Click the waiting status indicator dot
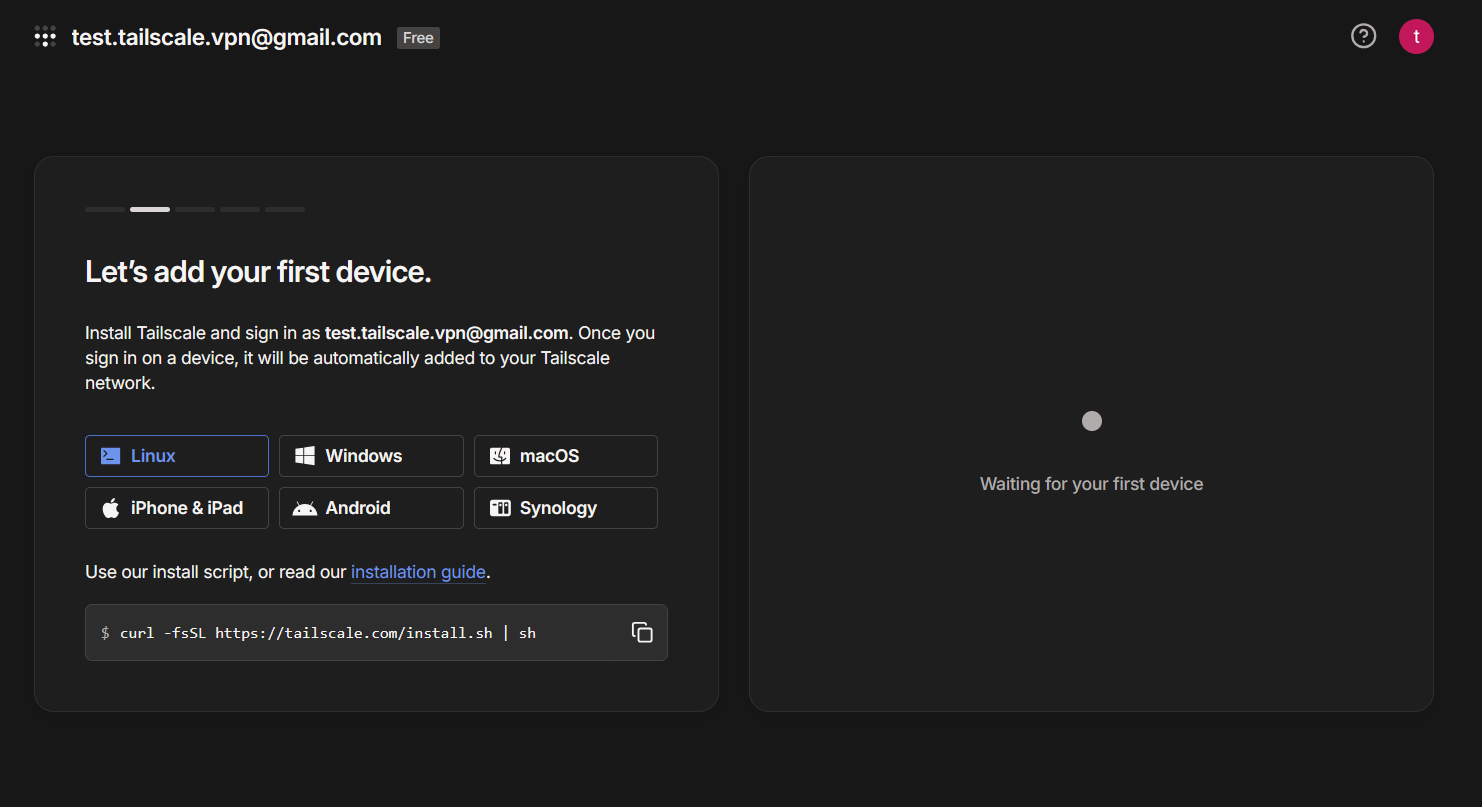1482x807 pixels. (x=1091, y=421)
